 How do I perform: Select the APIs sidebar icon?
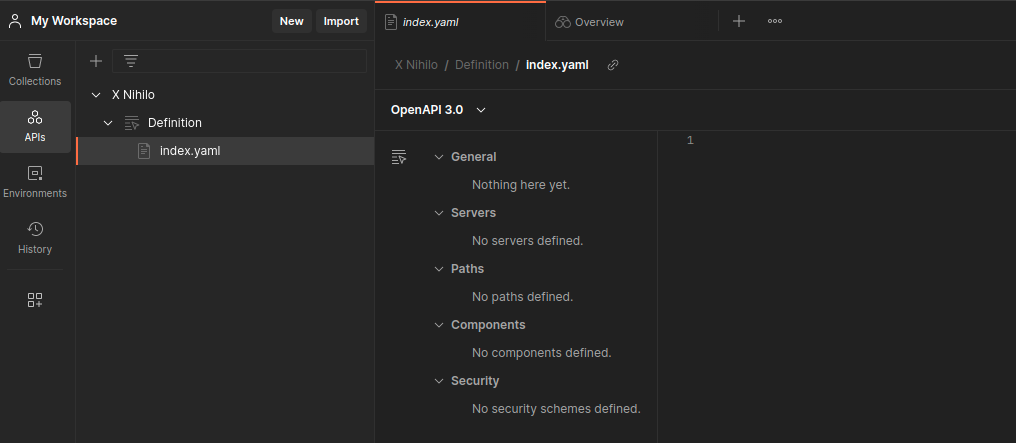35,125
